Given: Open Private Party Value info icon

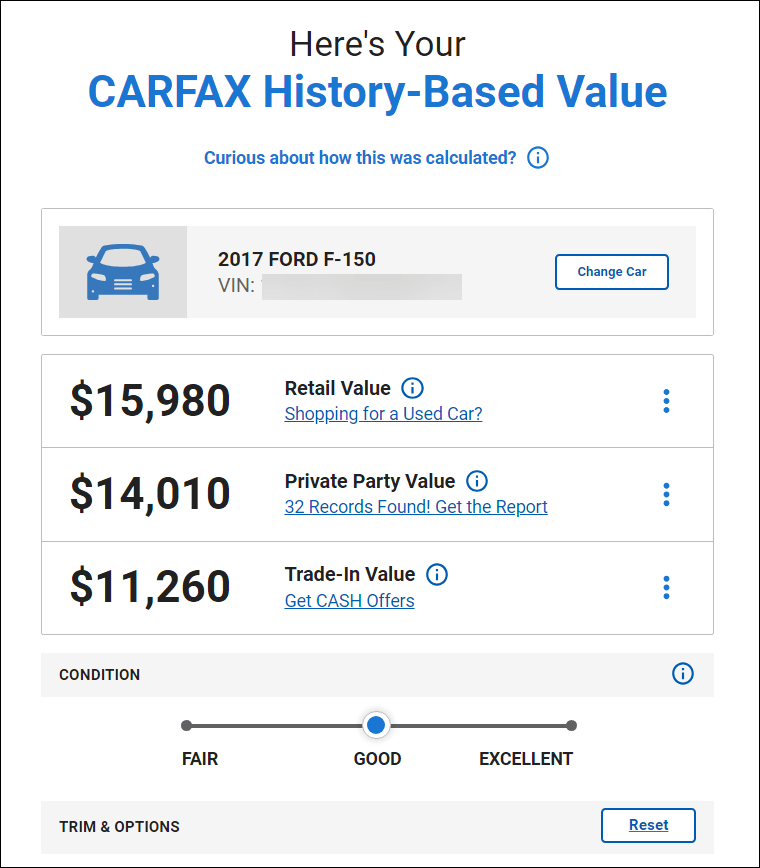Looking at the screenshot, I should point(477,481).
